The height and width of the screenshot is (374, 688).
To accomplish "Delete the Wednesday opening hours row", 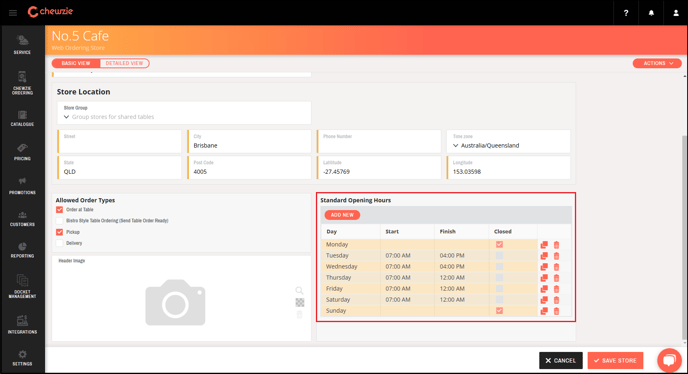I will point(556,266).
